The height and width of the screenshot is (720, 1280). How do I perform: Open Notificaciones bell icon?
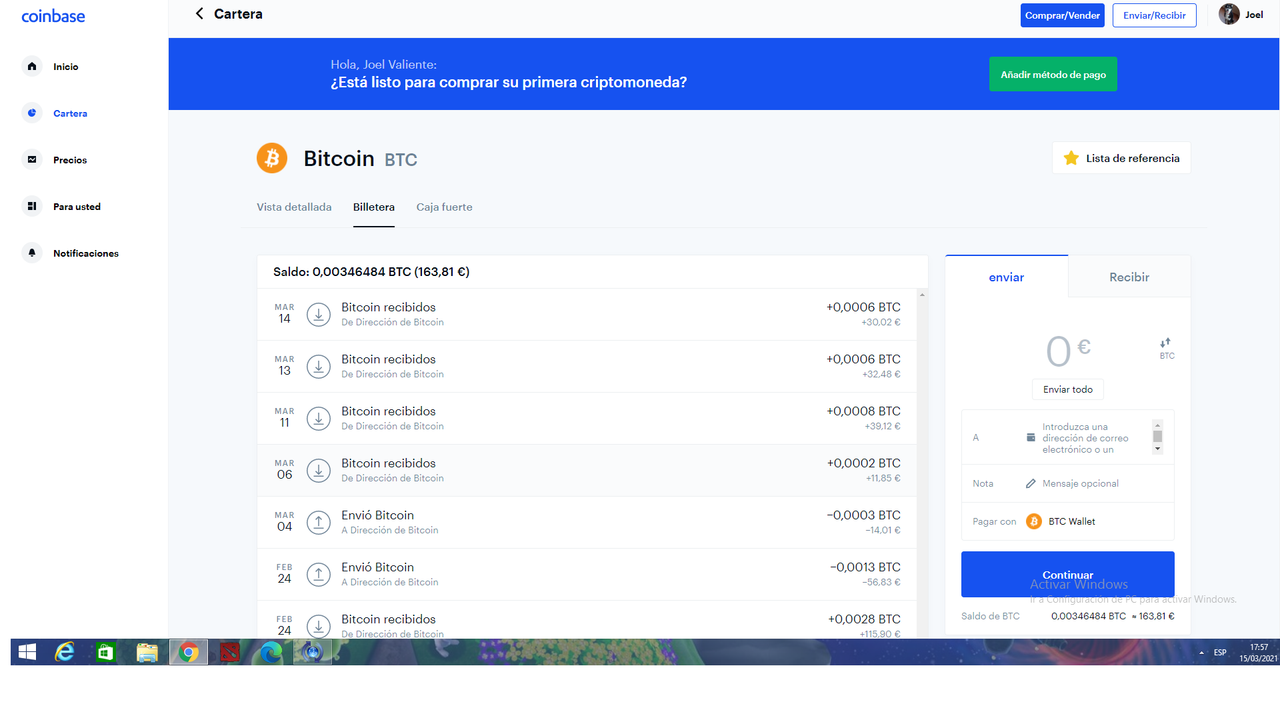click(x=32, y=253)
